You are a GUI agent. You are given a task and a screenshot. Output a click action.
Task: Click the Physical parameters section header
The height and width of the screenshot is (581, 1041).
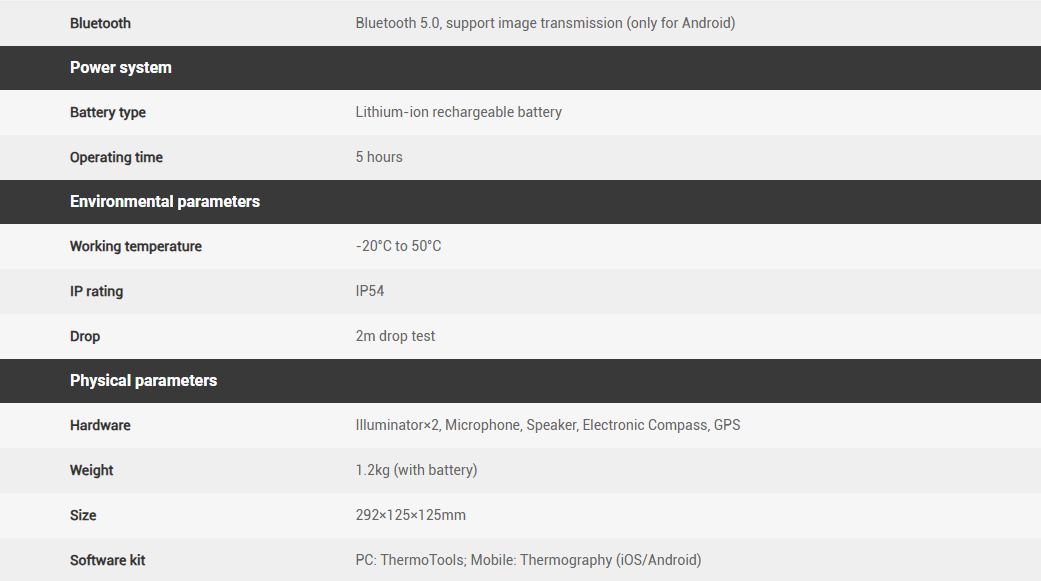(x=143, y=381)
